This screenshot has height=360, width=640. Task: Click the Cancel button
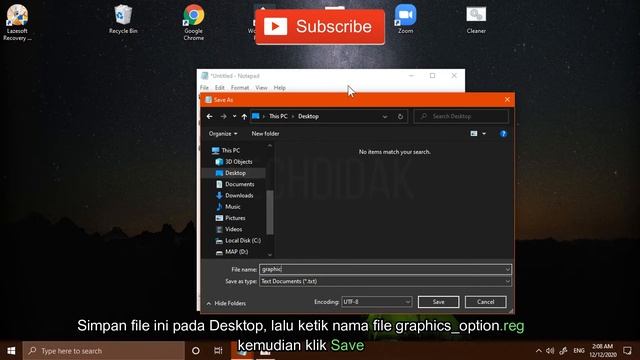486,302
